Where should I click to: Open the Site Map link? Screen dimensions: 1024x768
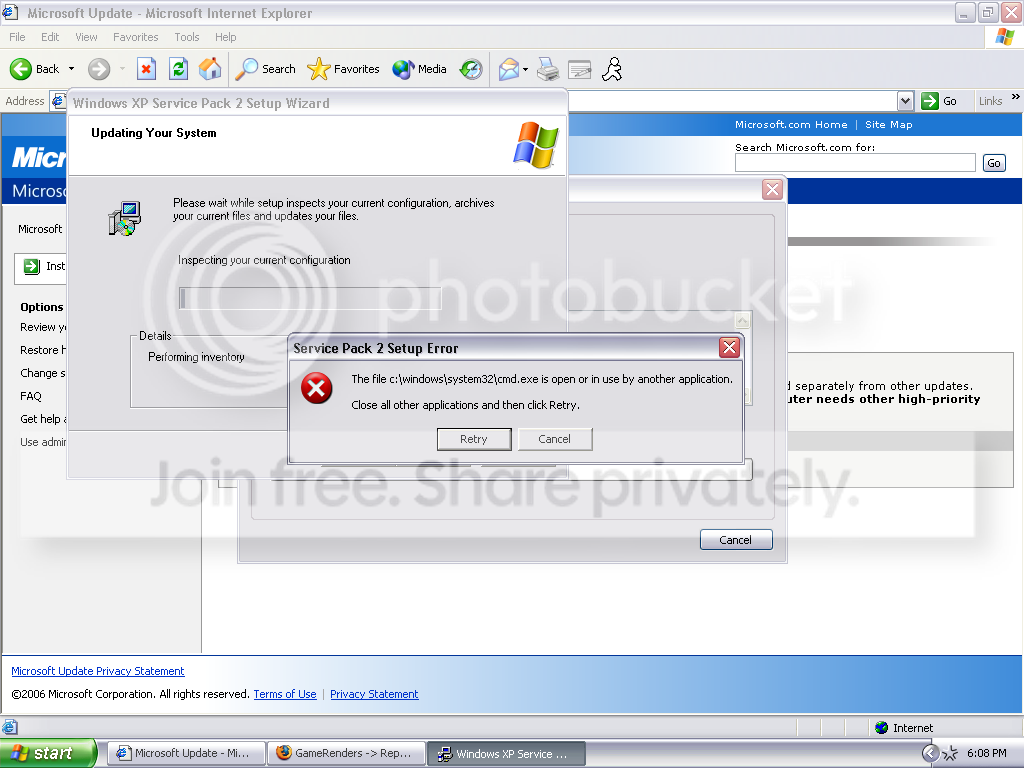(889, 125)
